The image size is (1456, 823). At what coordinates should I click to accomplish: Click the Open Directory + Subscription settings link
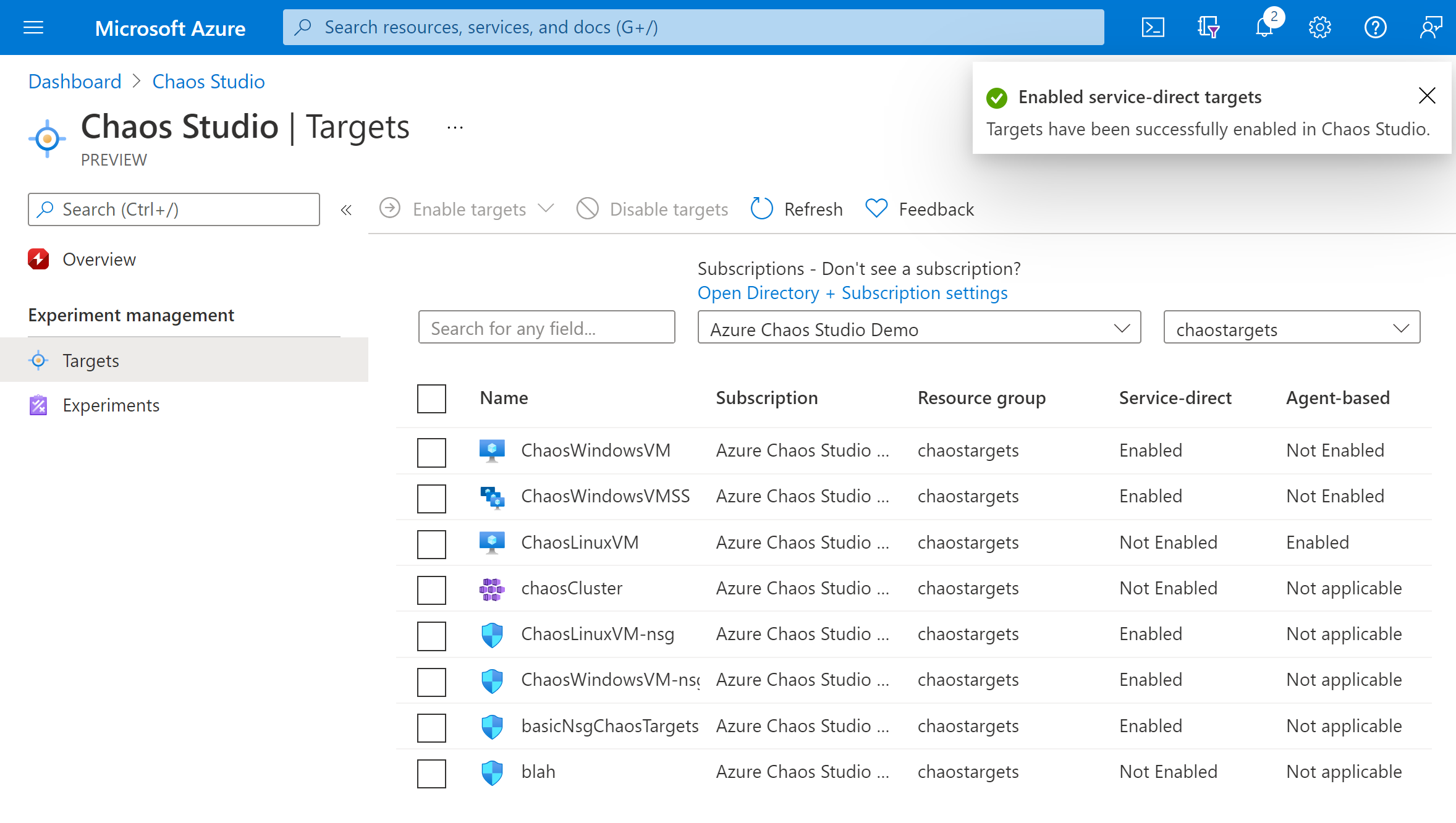852,292
